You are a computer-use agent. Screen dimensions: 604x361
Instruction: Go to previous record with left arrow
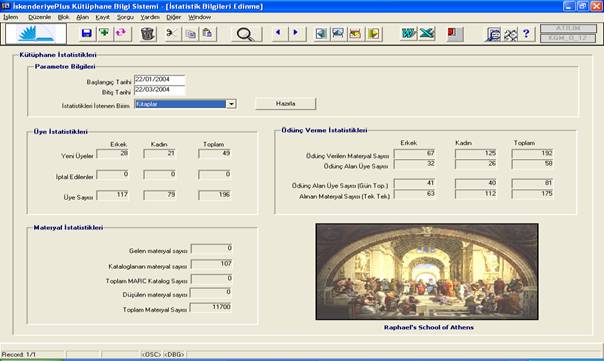278,34
